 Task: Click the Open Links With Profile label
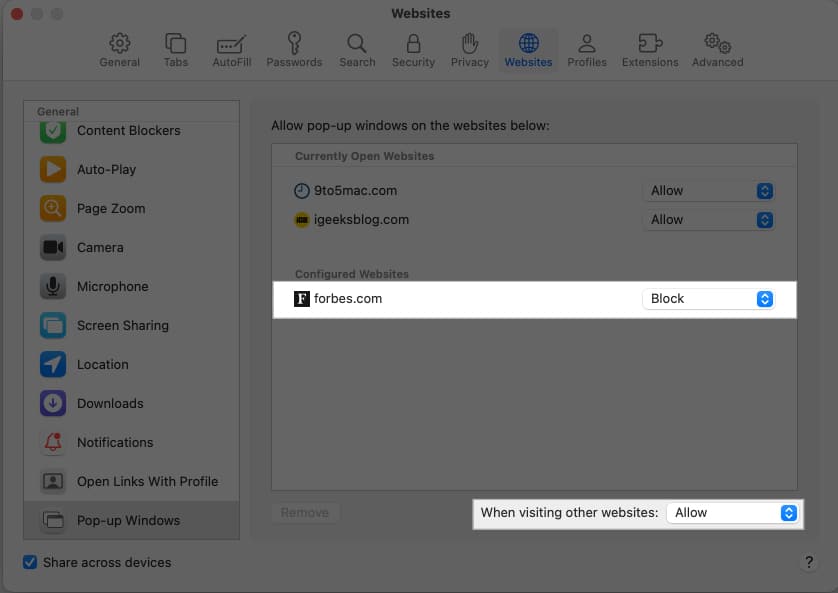point(148,481)
